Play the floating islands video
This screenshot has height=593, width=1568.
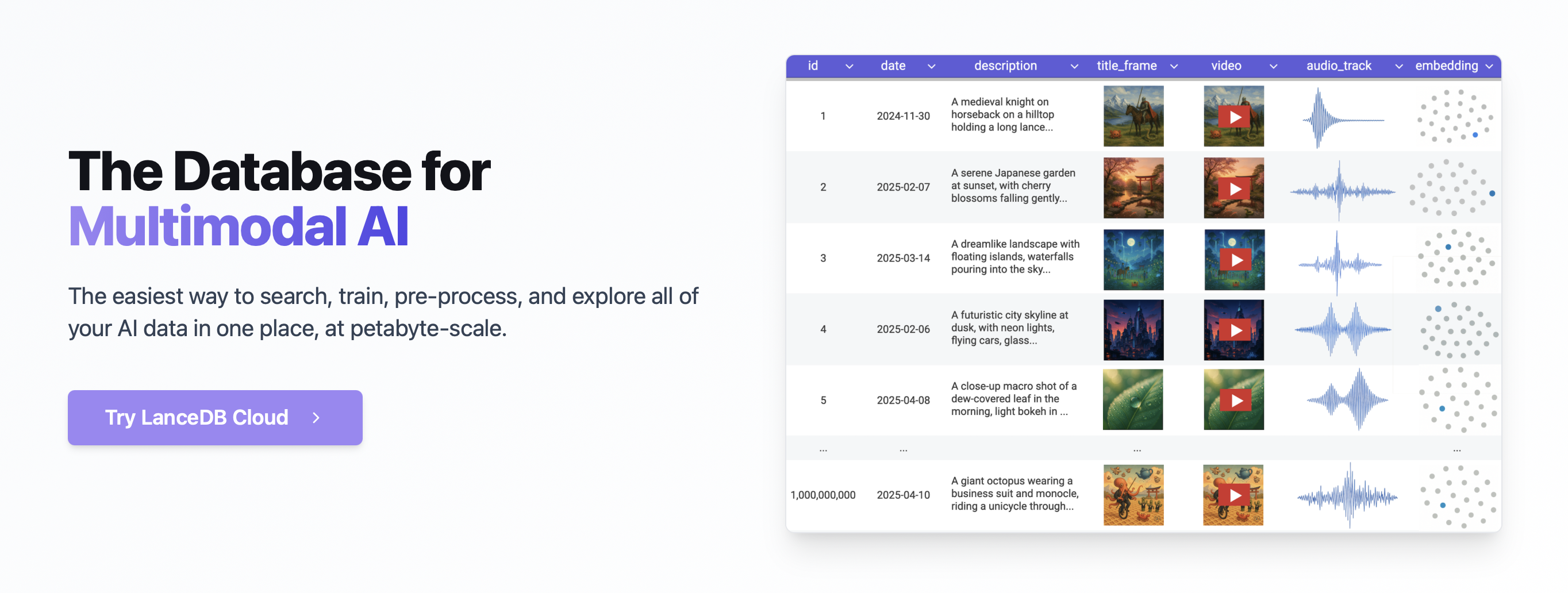pos(1236,260)
